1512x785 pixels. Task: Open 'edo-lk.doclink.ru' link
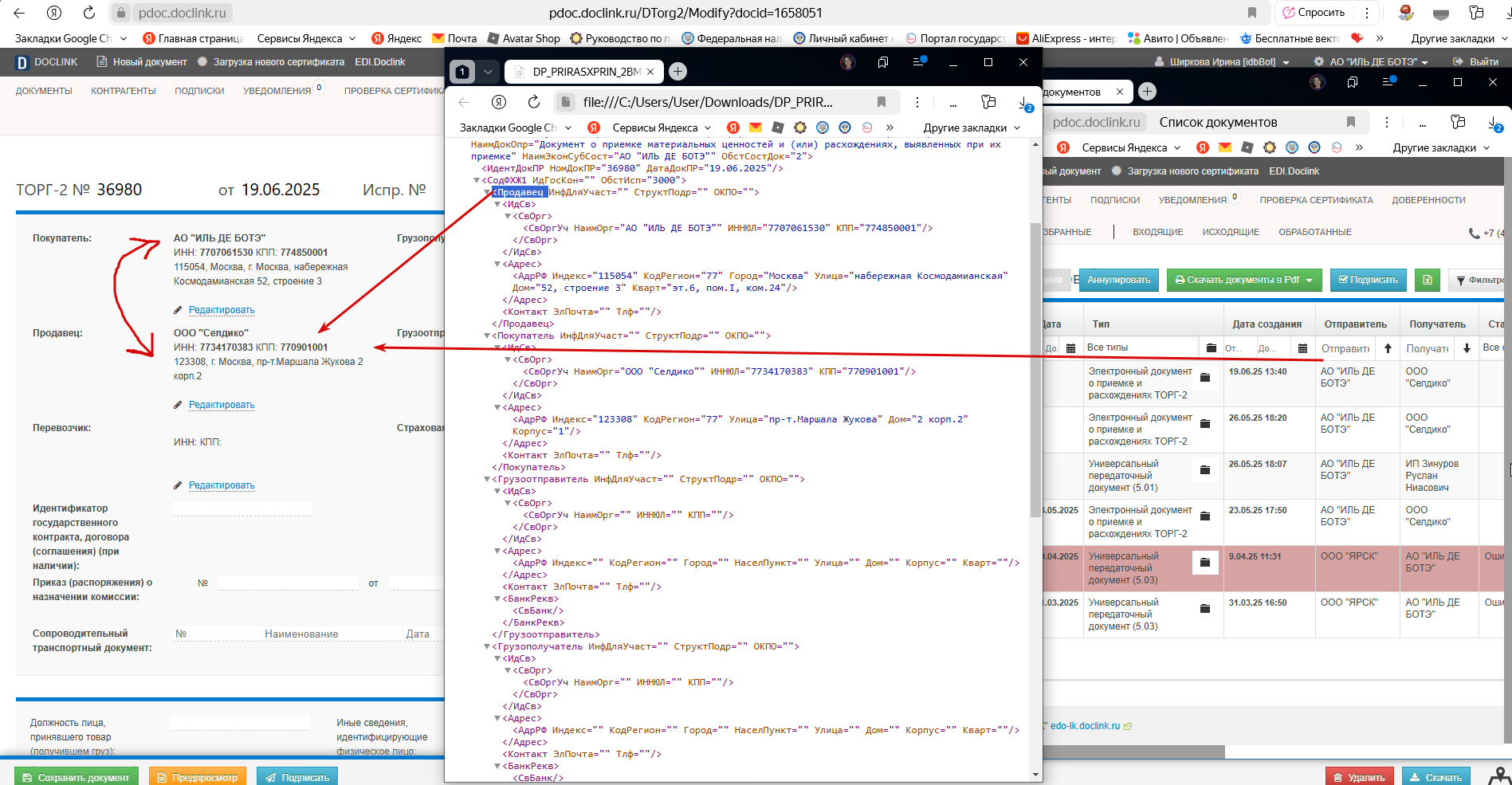1085,726
